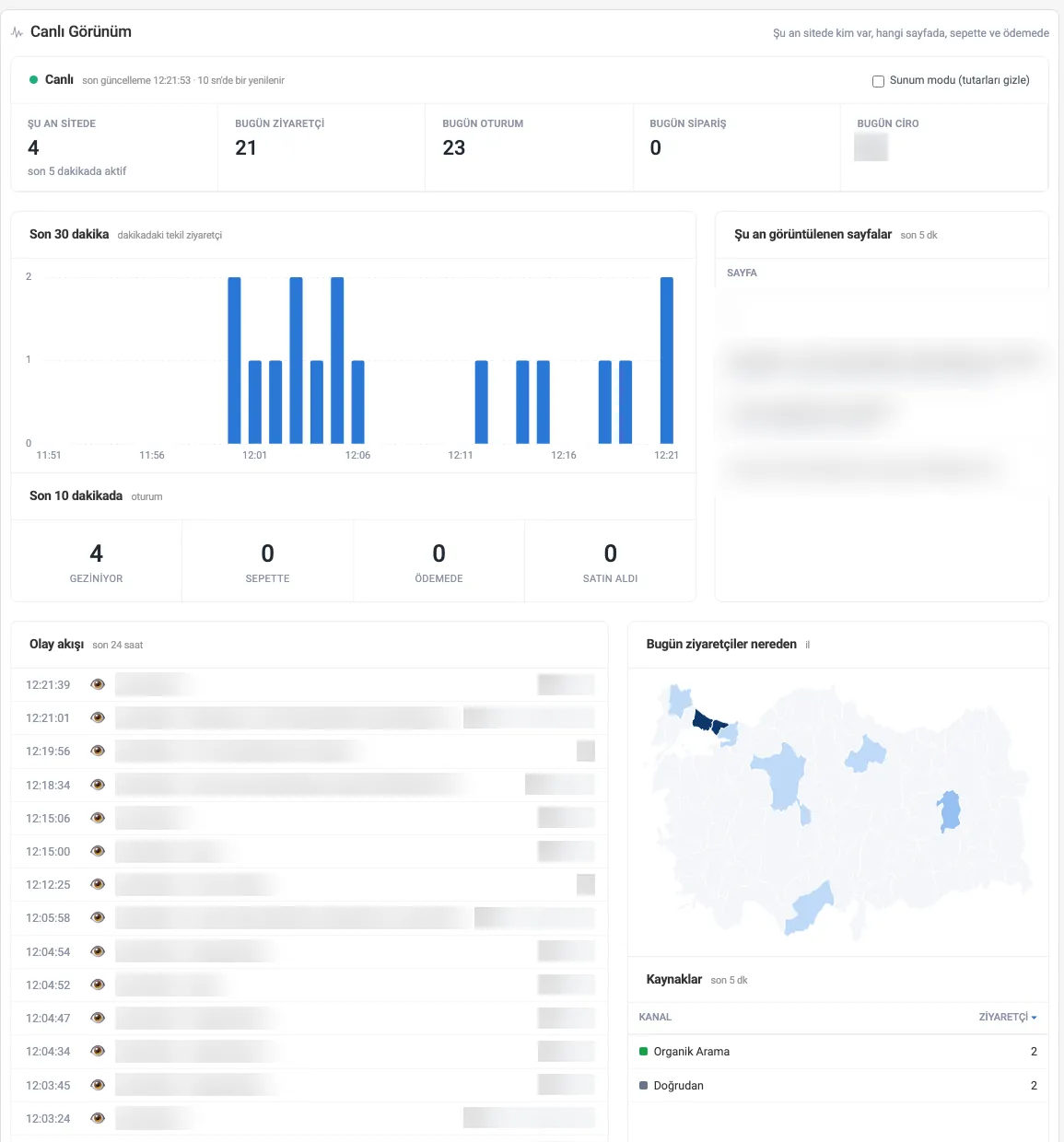Click the ÖDEMEDE label
The width and height of the screenshot is (1064, 1142).
point(439,578)
